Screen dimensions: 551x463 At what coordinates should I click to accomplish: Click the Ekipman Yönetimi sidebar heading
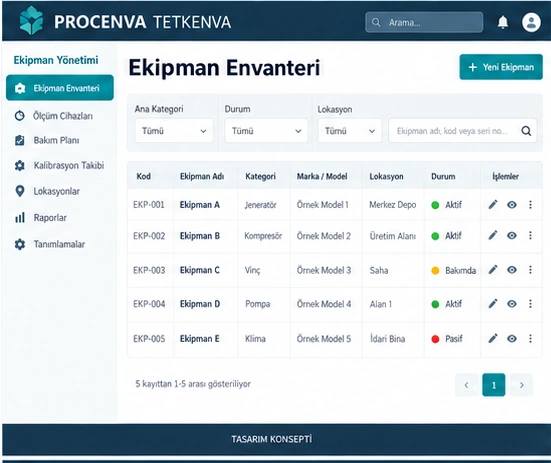pos(56,60)
